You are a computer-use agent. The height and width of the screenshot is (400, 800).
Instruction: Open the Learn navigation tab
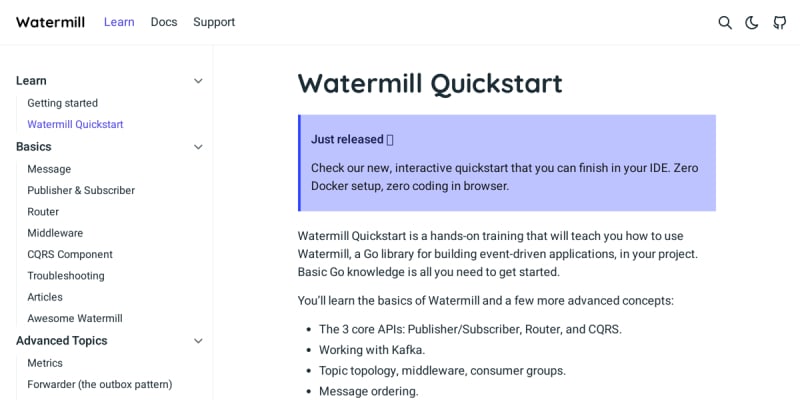(x=119, y=22)
